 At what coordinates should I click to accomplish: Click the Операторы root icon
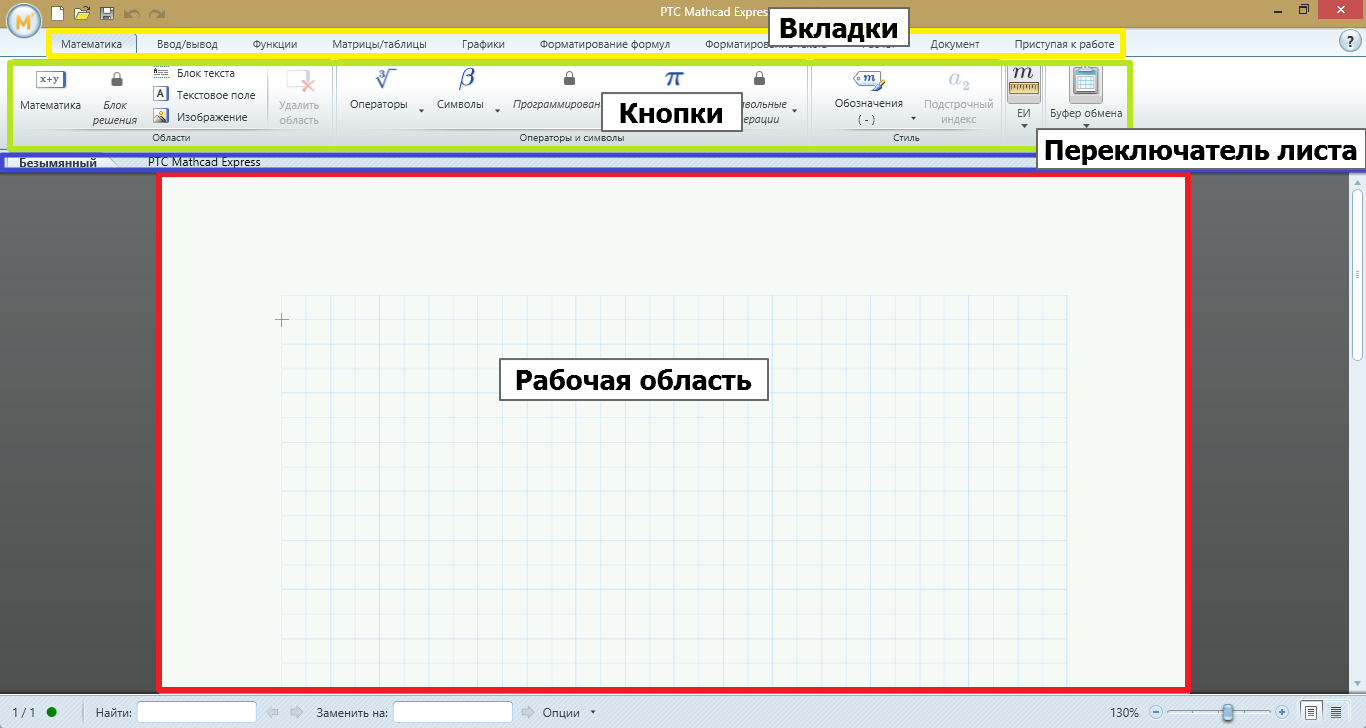[x=385, y=79]
